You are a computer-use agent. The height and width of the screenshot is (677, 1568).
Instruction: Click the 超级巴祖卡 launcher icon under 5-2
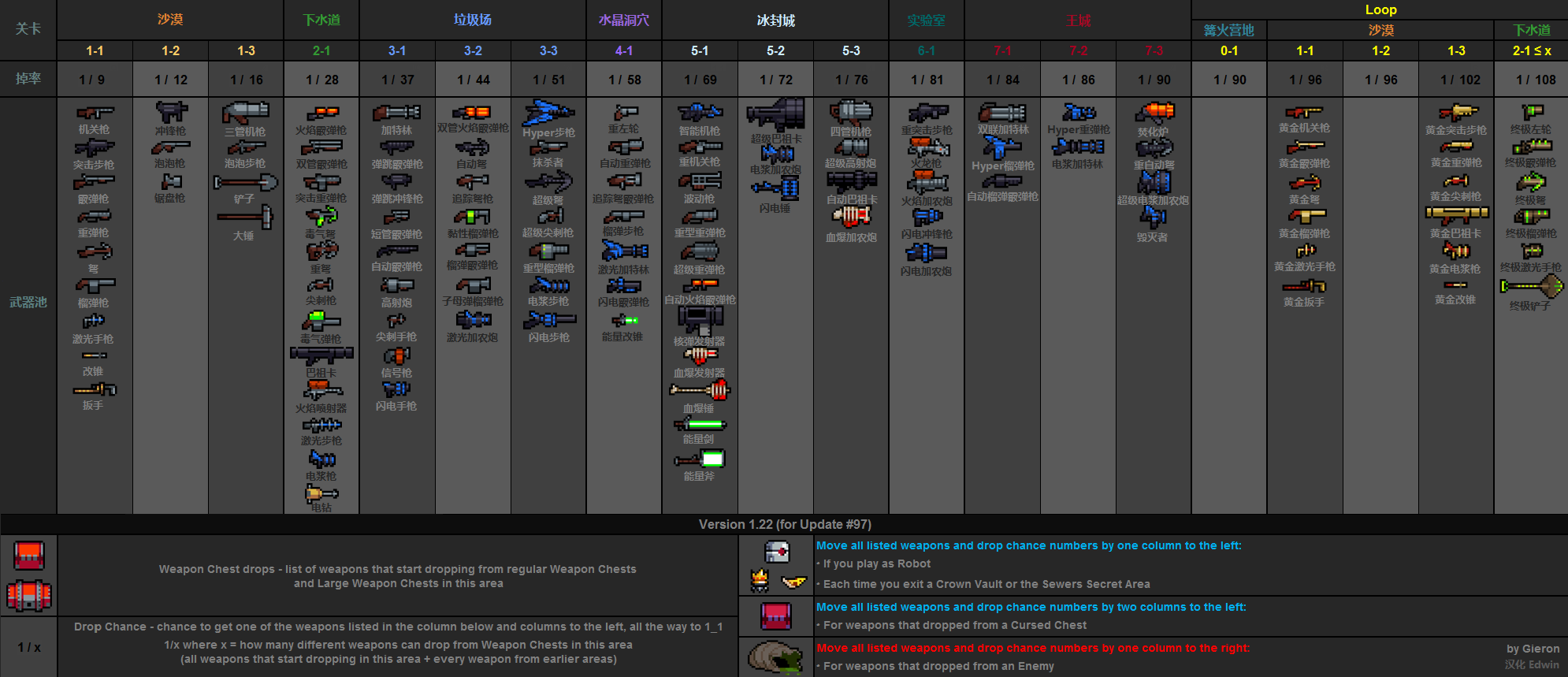[776, 115]
